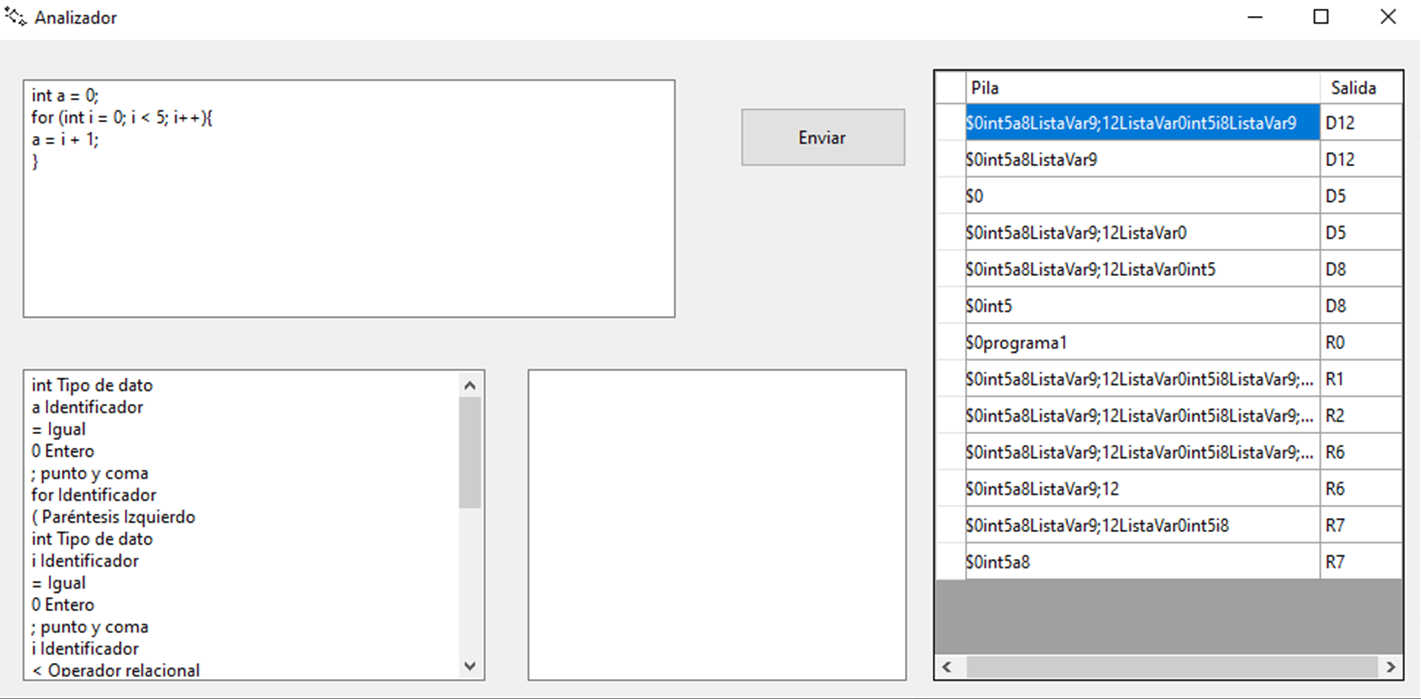
Task: Click the grid's right scroll arrow
Action: pyautogui.click(x=1390, y=666)
